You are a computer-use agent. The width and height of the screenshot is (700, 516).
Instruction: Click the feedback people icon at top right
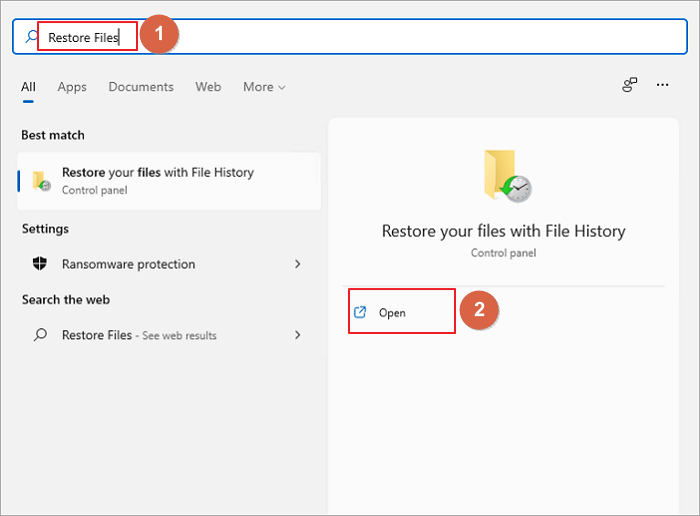(629, 86)
